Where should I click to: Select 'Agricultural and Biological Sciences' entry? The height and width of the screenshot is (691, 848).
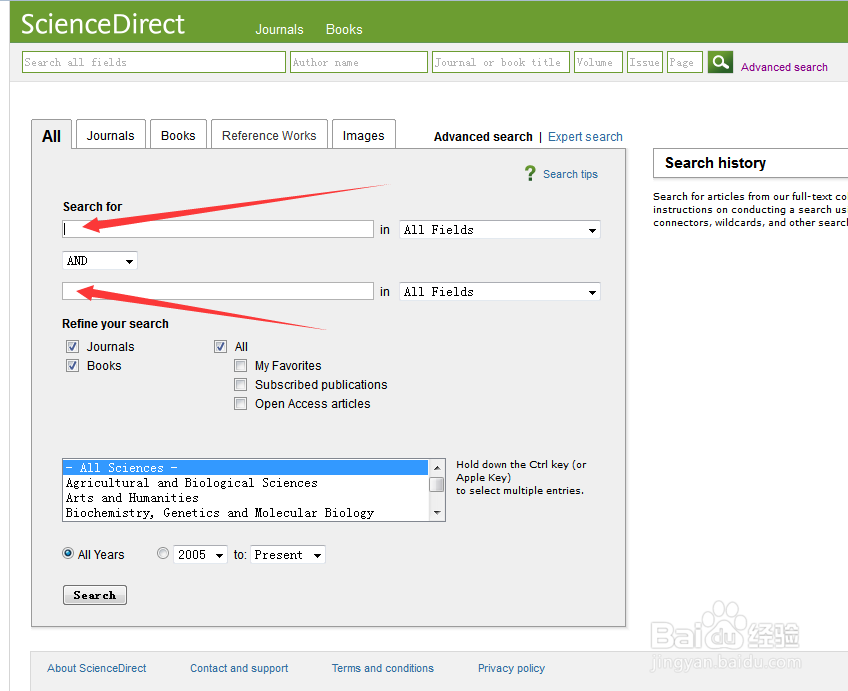pyautogui.click(x=246, y=483)
